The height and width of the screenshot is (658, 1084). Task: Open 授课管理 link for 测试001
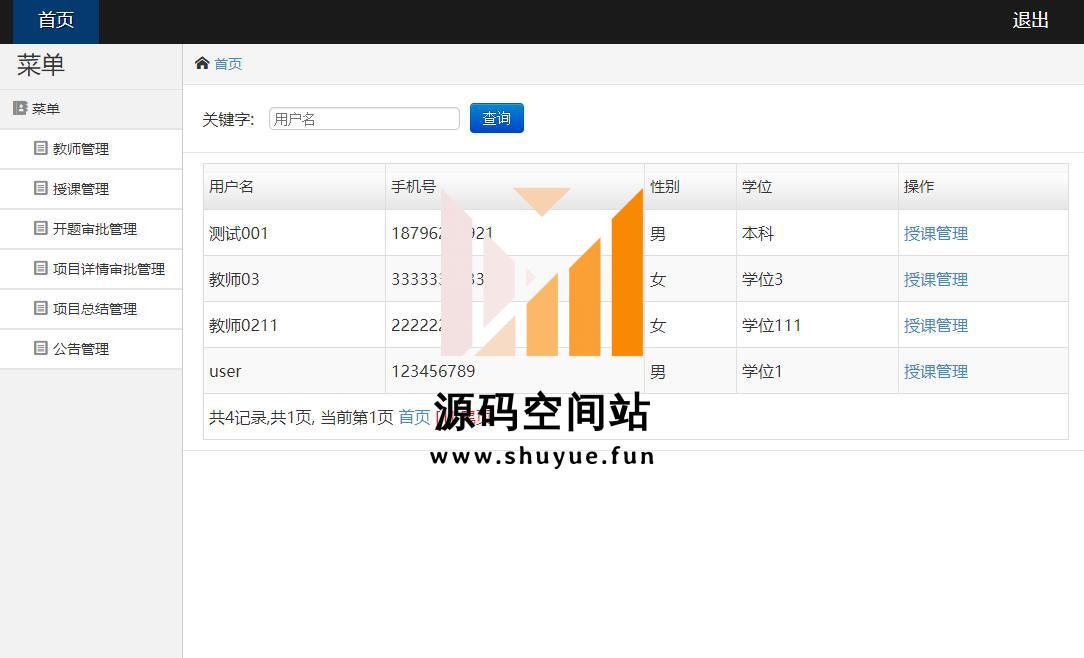point(935,234)
